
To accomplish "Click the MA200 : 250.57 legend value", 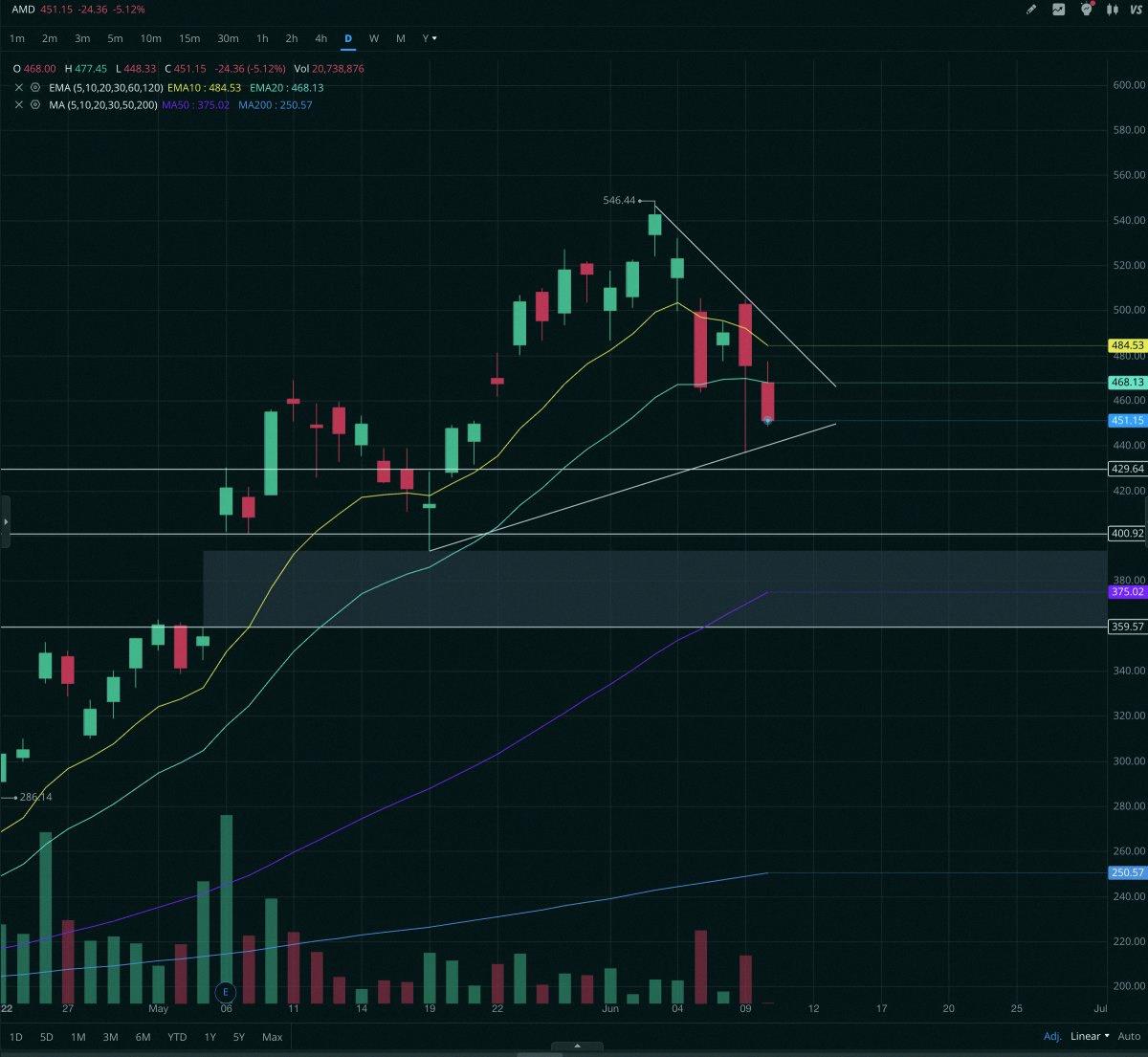I will click(276, 104).
